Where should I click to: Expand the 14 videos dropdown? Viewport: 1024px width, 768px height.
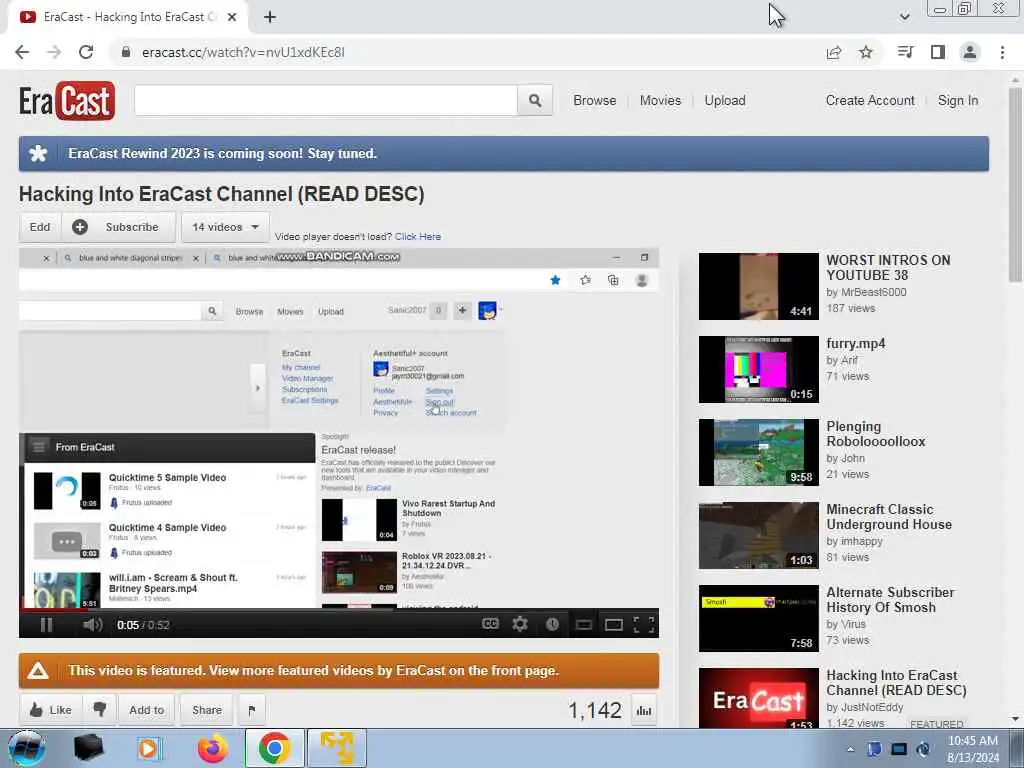pyautogui.click(x=225, y=227)
